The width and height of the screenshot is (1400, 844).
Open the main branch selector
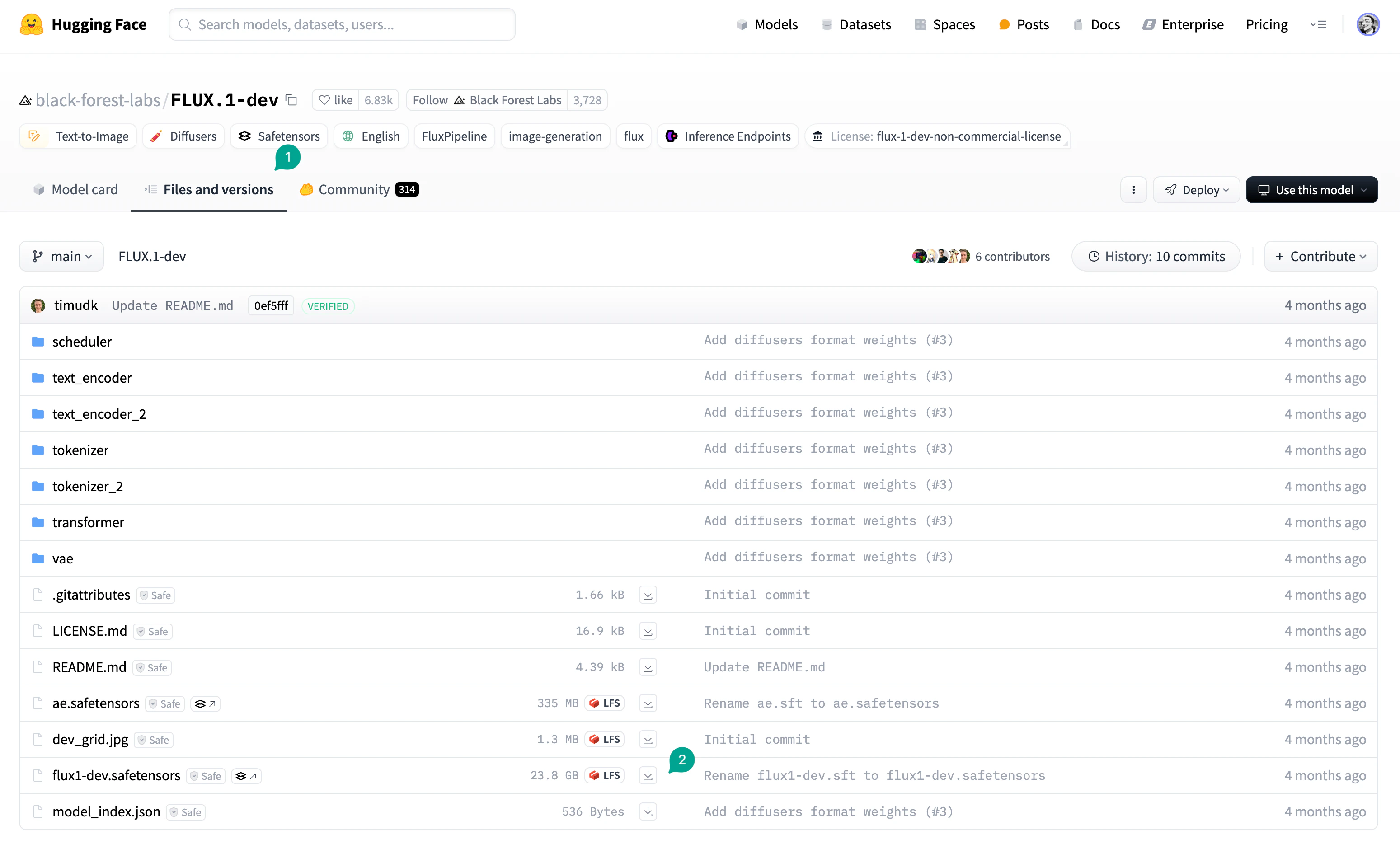pos(61,256)
